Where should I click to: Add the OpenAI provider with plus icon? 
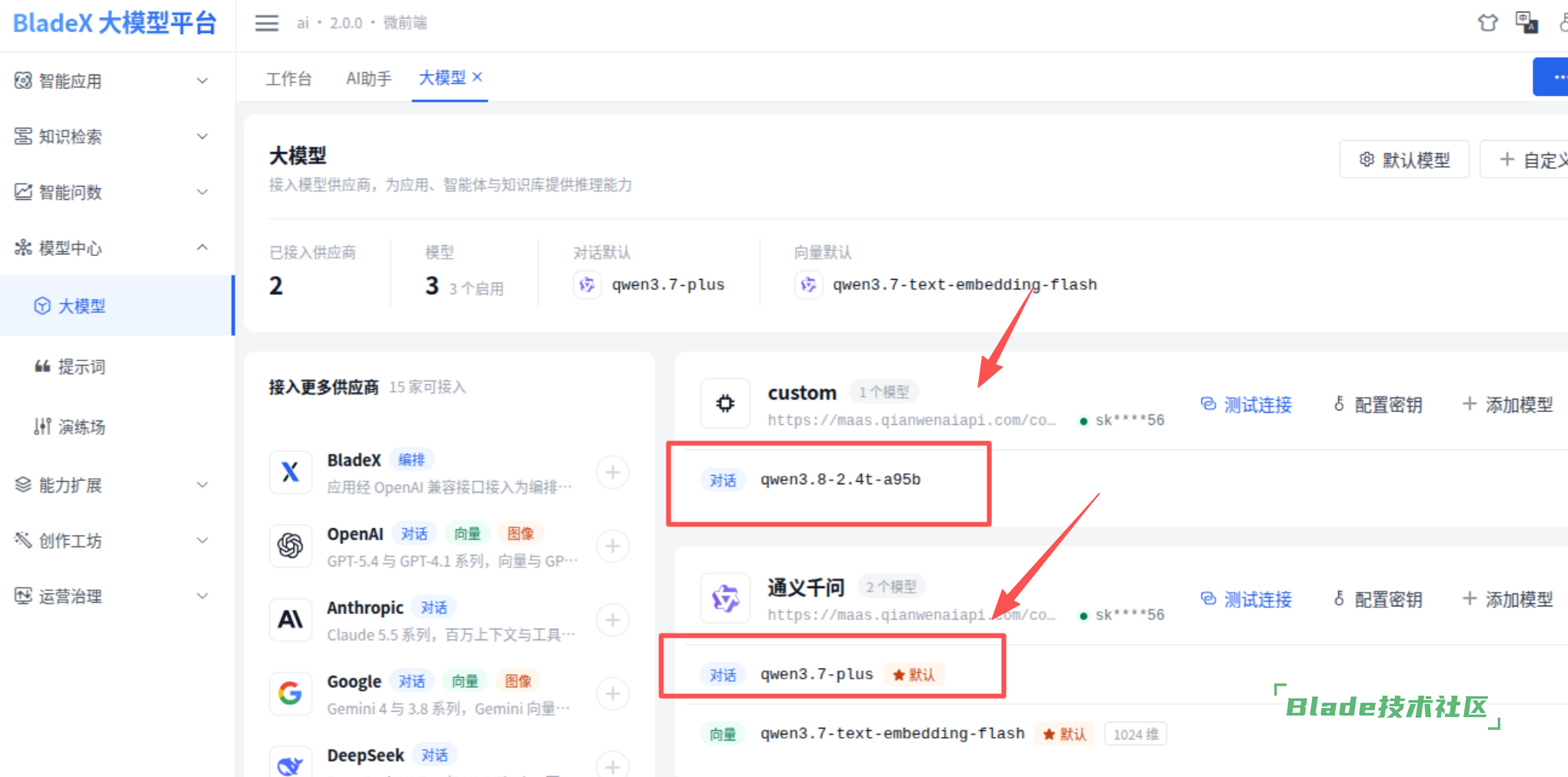613,546
